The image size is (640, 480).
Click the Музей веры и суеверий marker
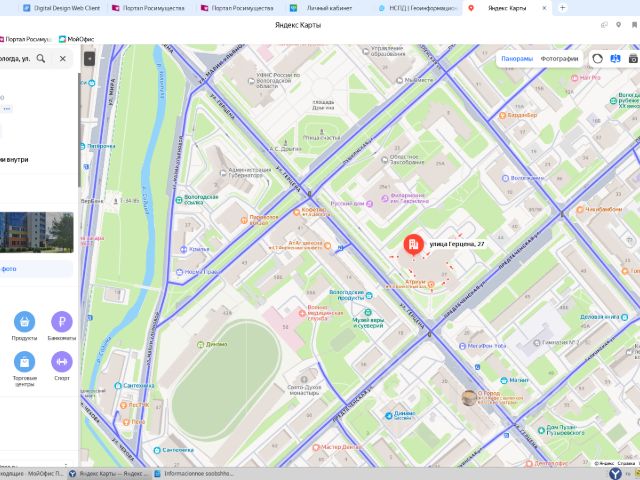368,313
